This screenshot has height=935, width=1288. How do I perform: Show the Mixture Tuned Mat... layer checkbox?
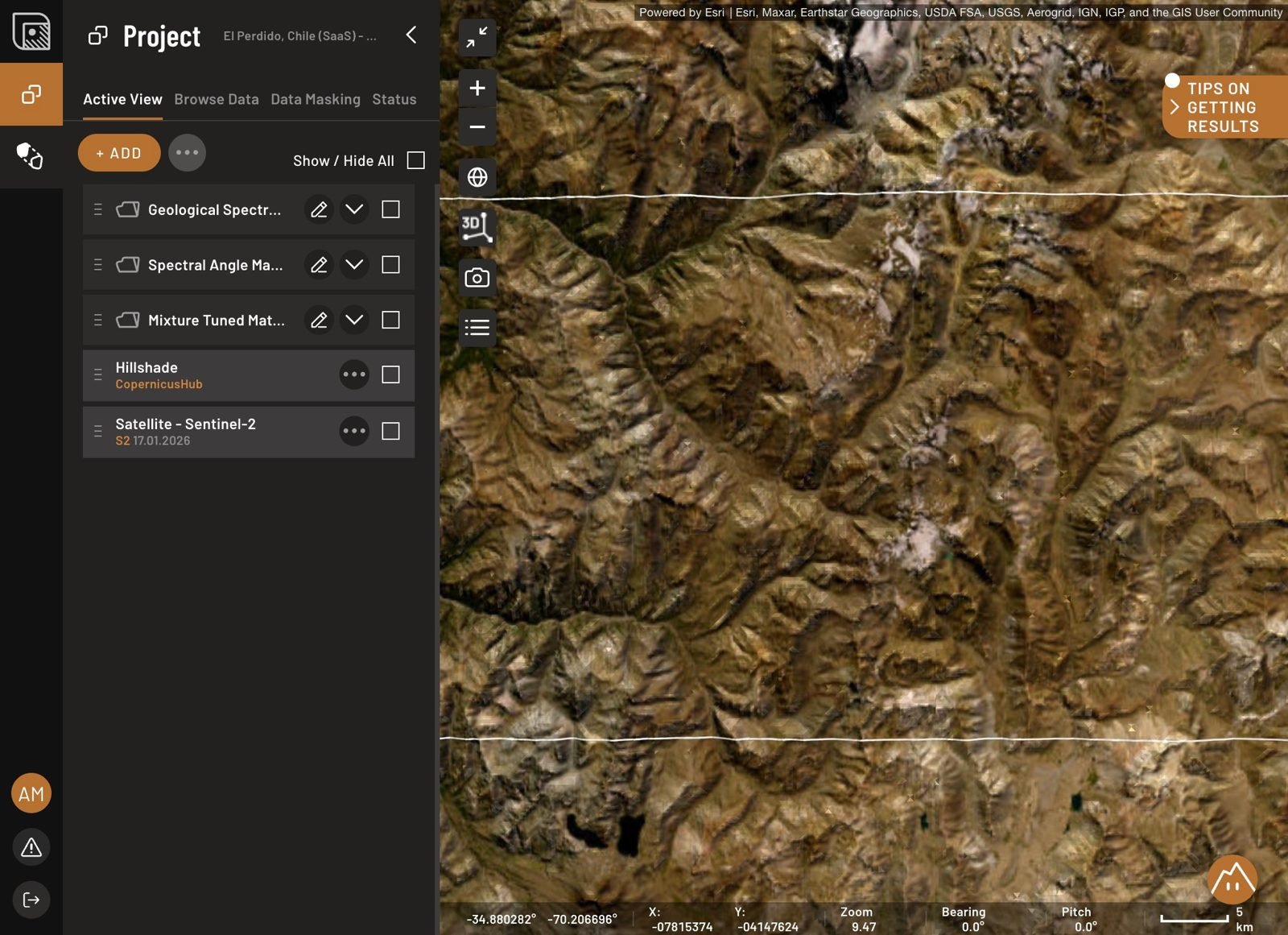(390, 321)
